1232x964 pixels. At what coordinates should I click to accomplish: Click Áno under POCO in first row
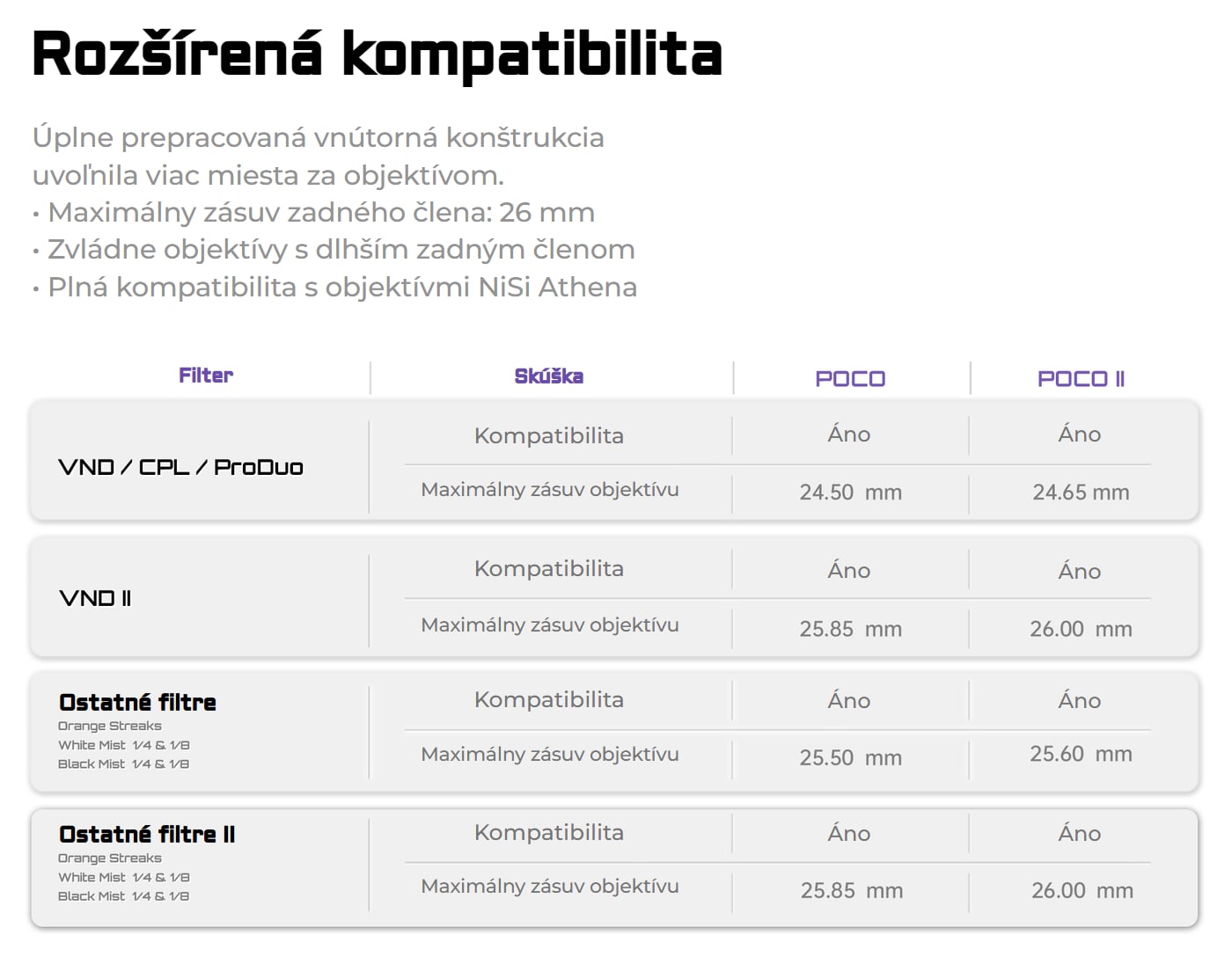tap(849, 435)
